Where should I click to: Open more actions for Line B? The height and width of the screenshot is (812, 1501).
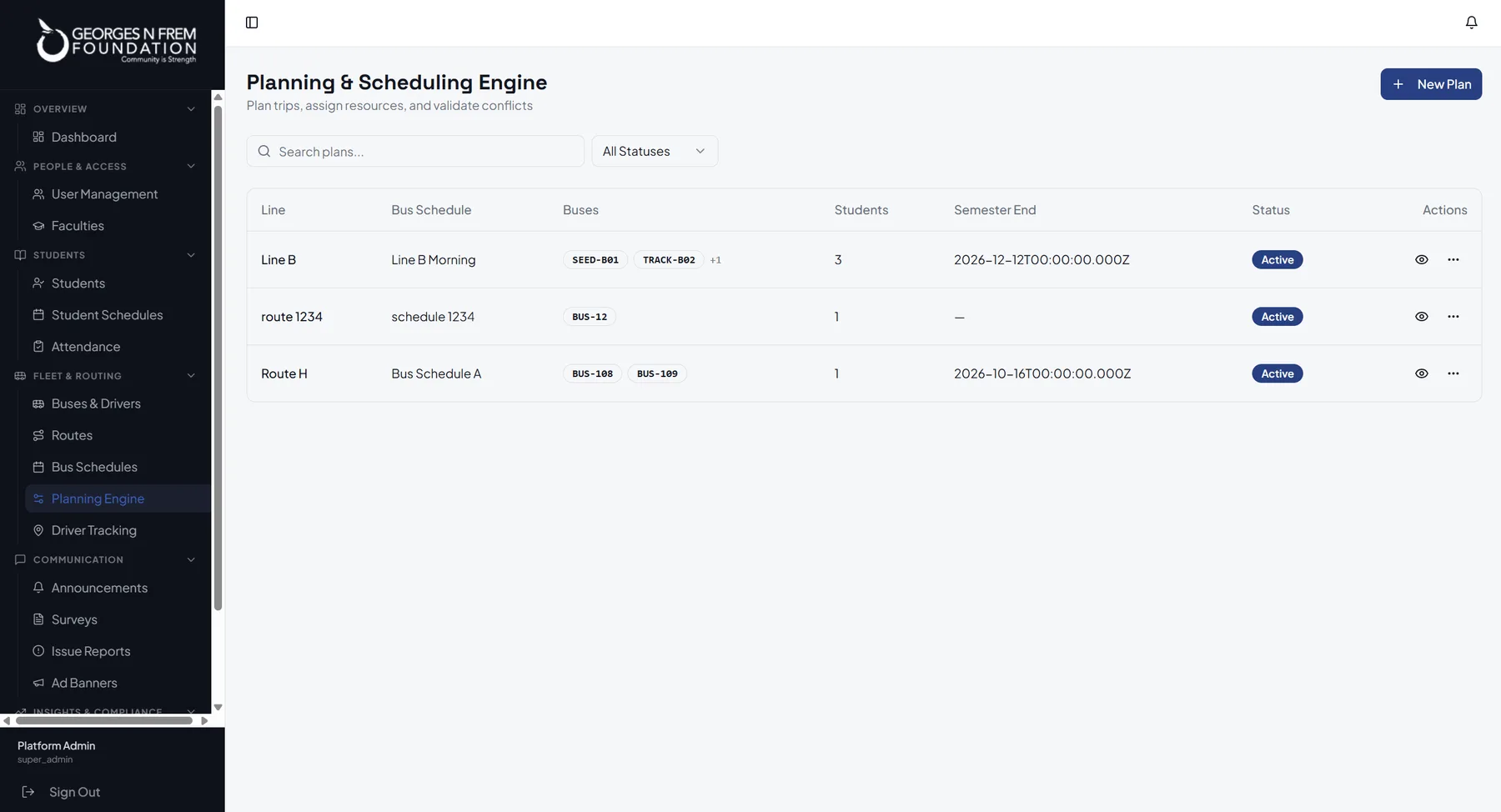click(x=1453, y=260)
